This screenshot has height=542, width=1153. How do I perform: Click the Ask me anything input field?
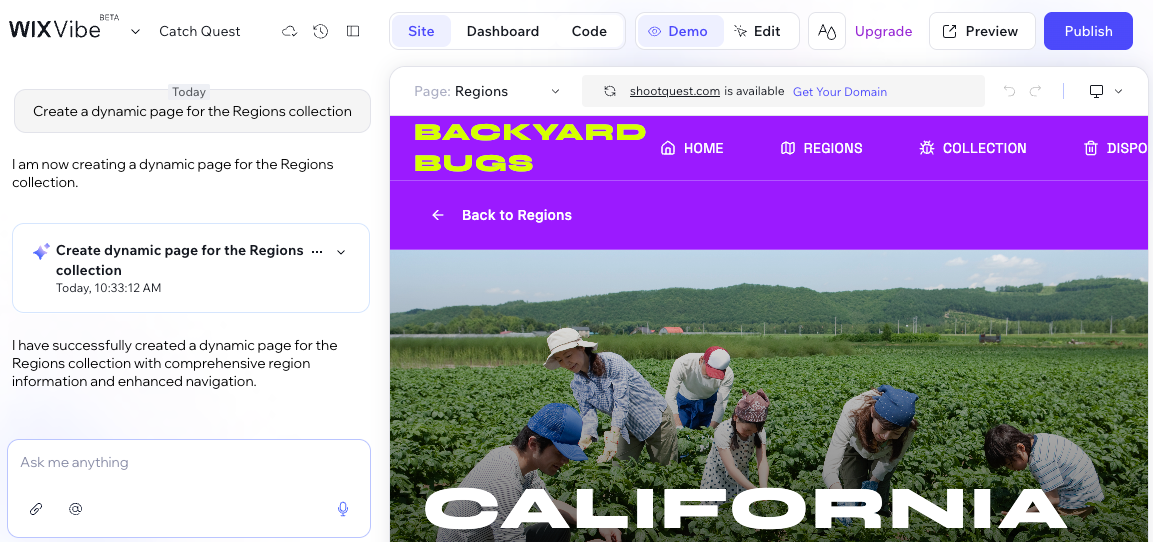click(x=188, y=463)
